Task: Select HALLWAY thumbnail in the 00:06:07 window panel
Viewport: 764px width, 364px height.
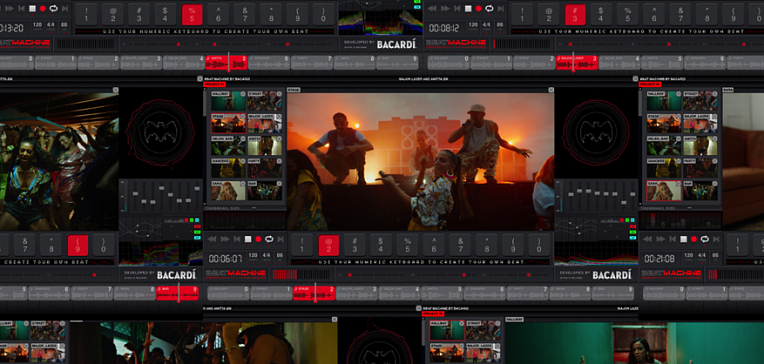Action: click(x=229, y=101)
